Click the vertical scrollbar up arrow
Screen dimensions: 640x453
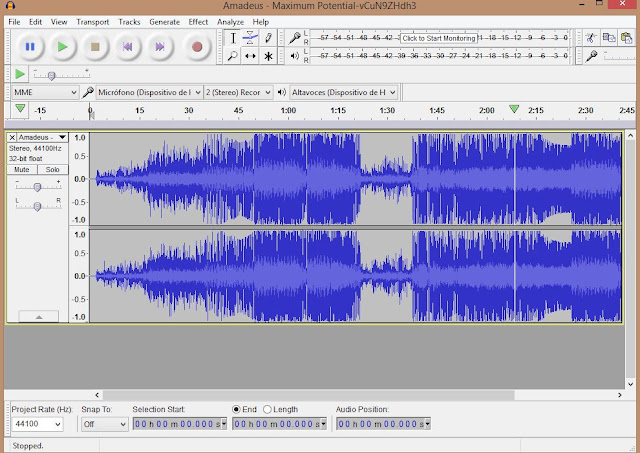[x=630, y=135]
